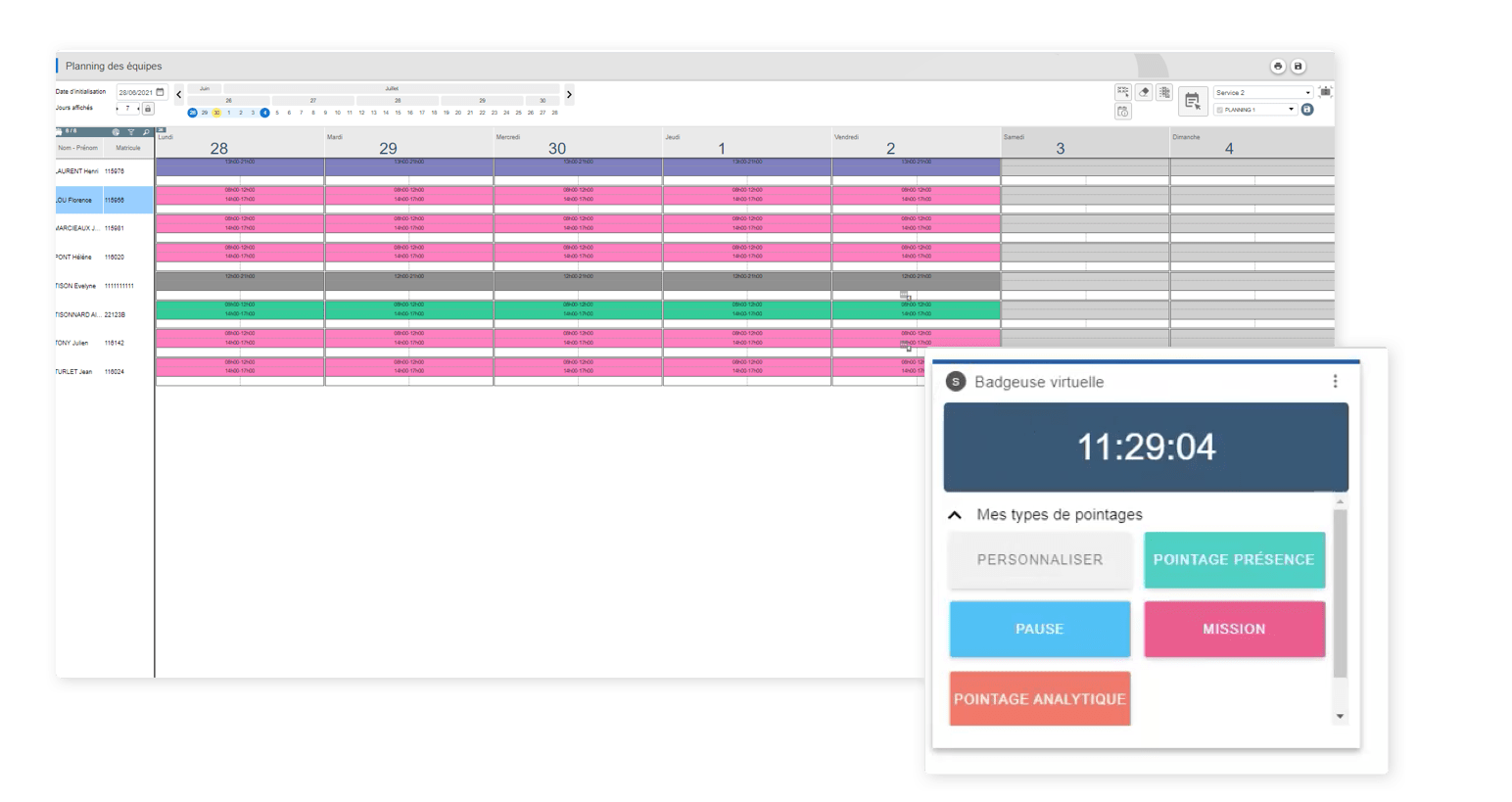Open the calendar info icon
This screenshot has width=1512, height=802.
(1122, 112)
